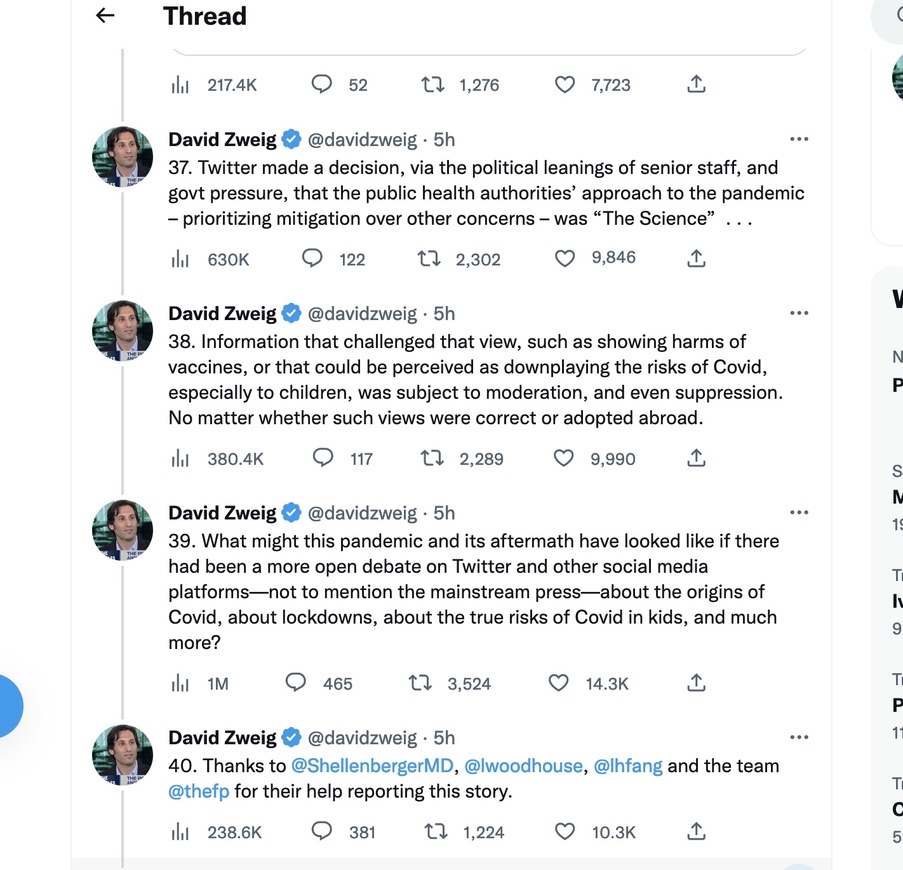Open more options menu on tweet 37
Image resolution: width=903 pixels, height=870 pixels.
[799, 140]
